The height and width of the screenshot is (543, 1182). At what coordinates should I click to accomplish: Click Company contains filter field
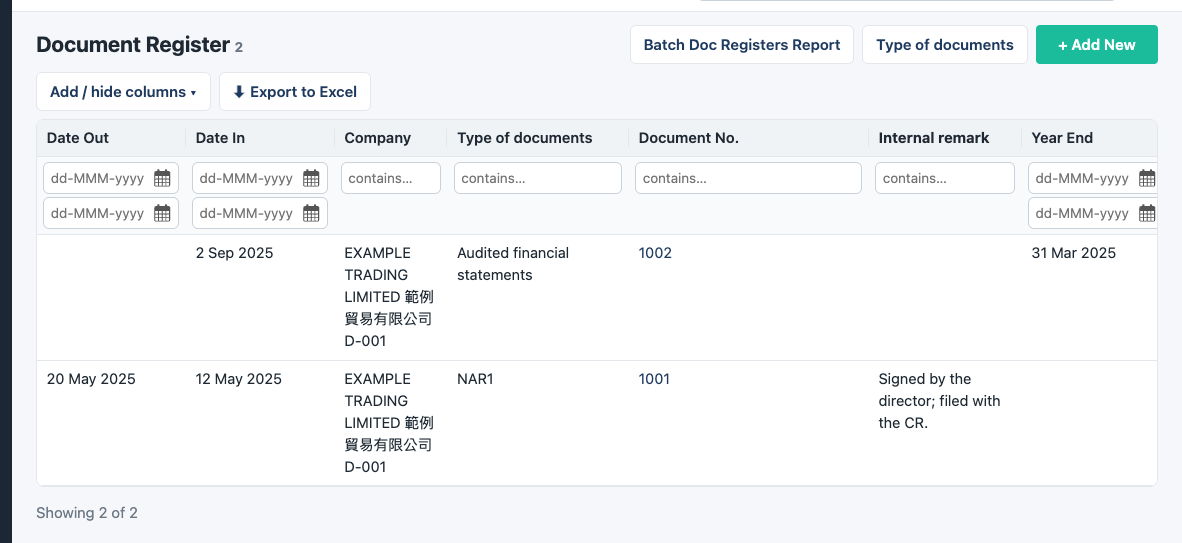(x=391, y=179)
